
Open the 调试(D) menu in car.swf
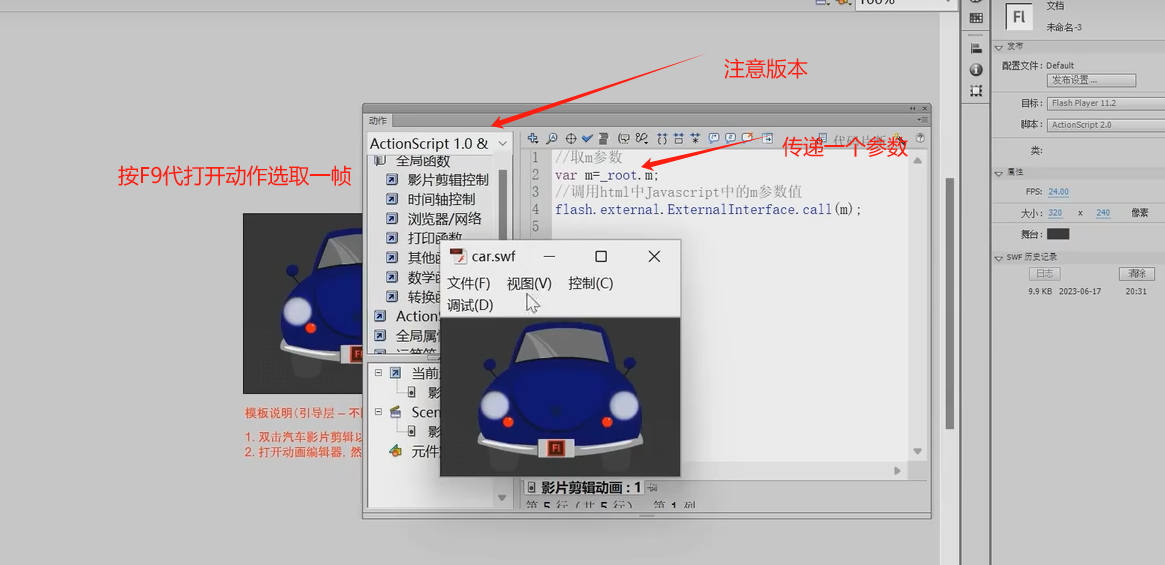tap(470, 305)
